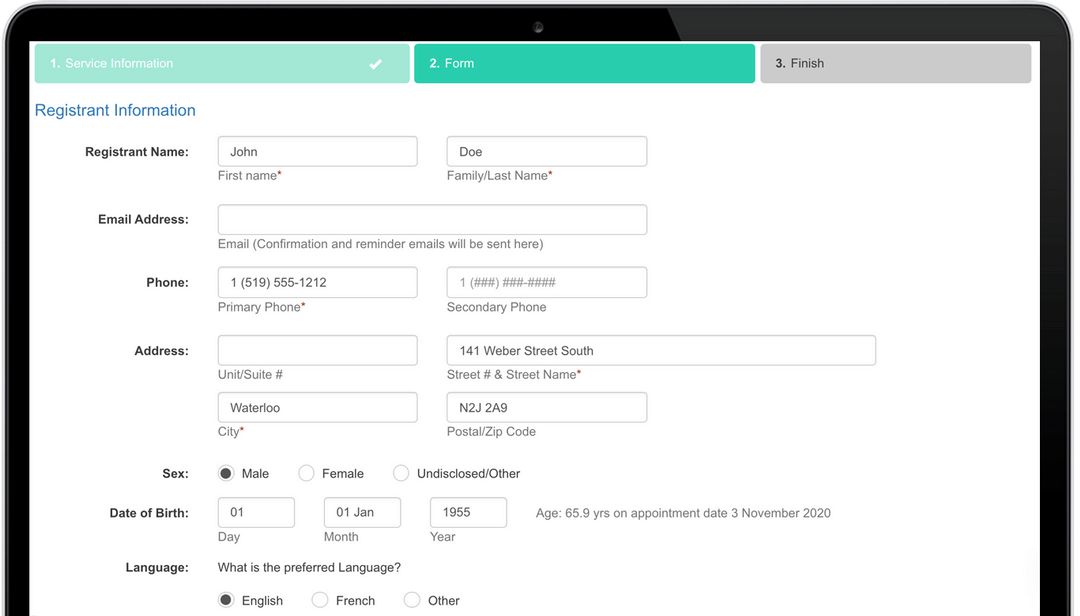Switch to the Finish tab
This screenshot has height=616, width=1080.
pos(895,63)
